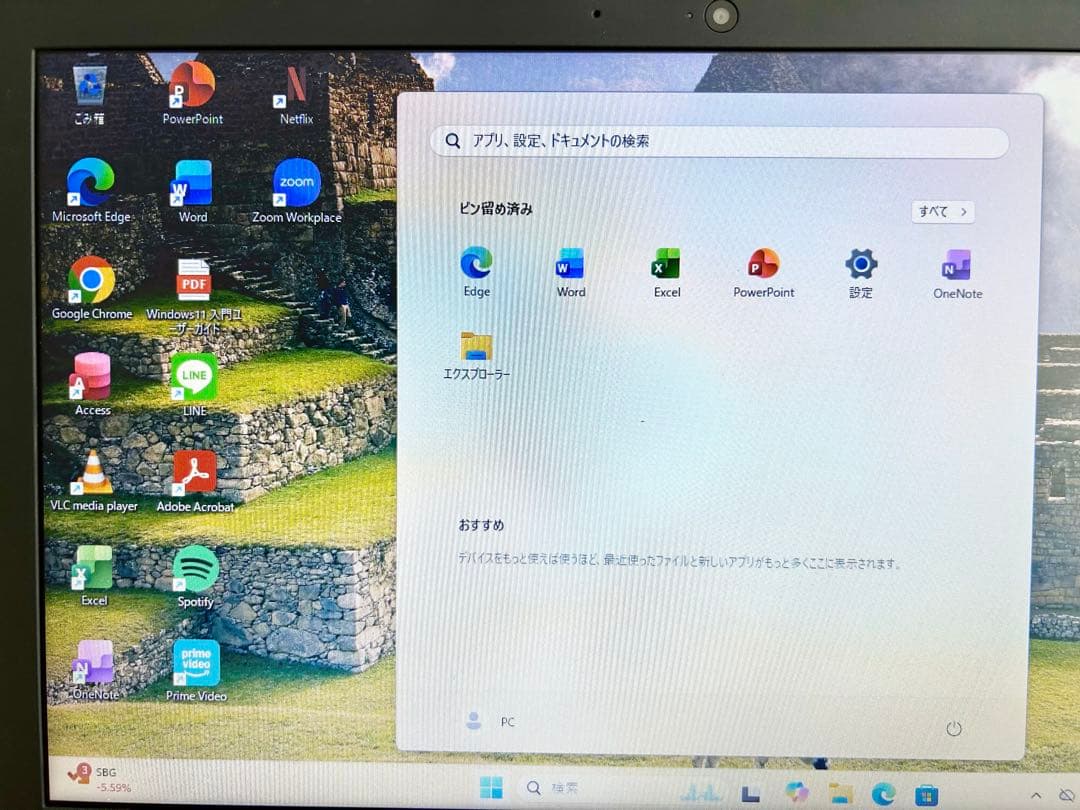Screen dimensions: 1080x810
Task: Launch Copilot from the taskbar
Action: 797,792
